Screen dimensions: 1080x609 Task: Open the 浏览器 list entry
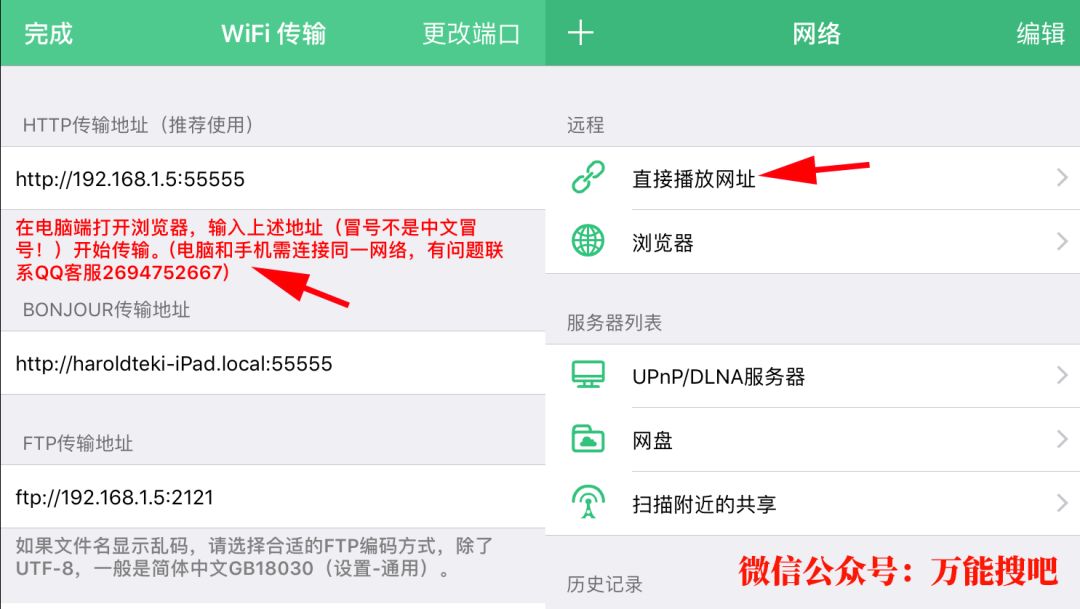point(813,242)
